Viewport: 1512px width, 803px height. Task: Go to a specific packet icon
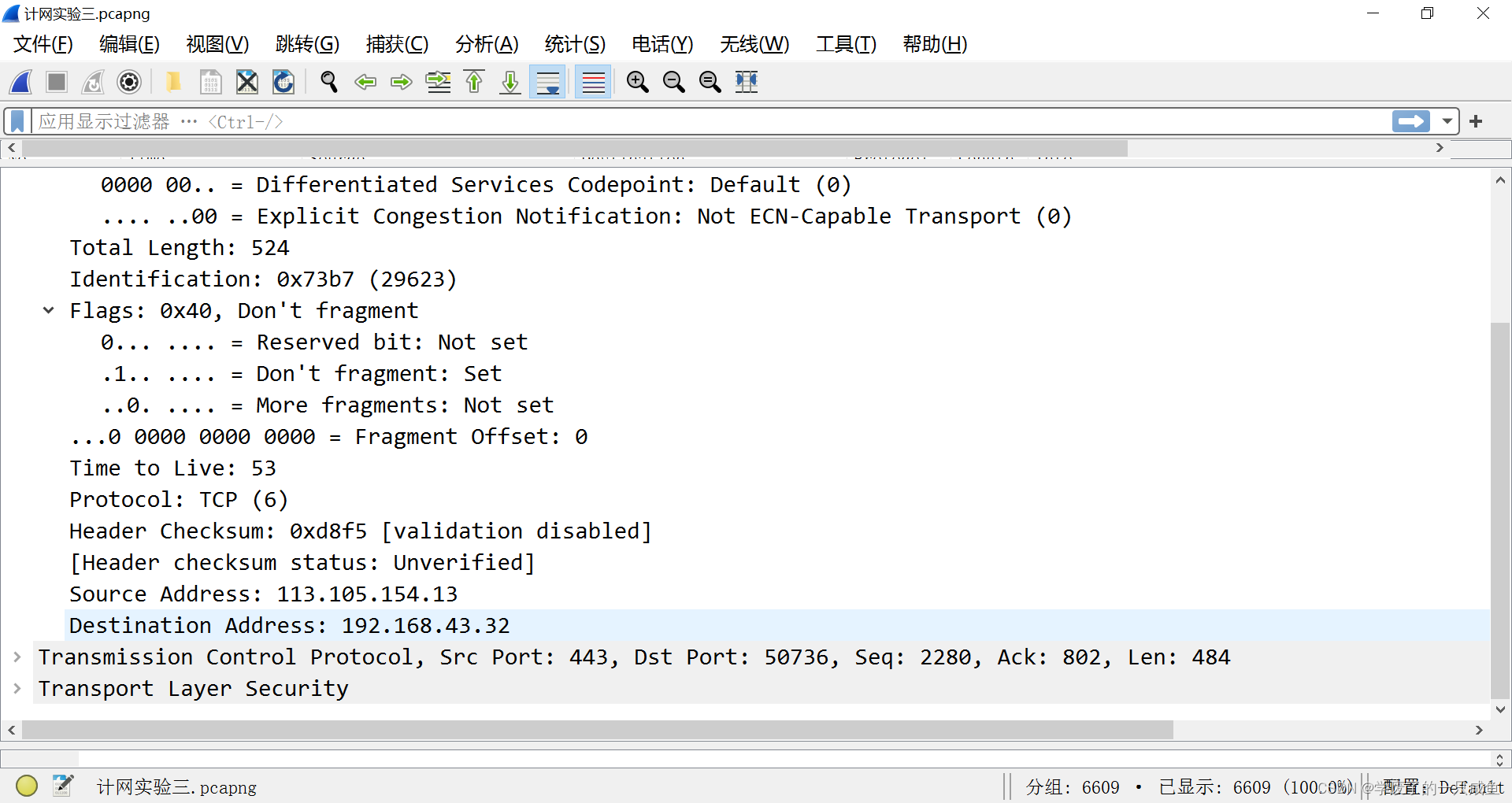[x=439, y=82]
